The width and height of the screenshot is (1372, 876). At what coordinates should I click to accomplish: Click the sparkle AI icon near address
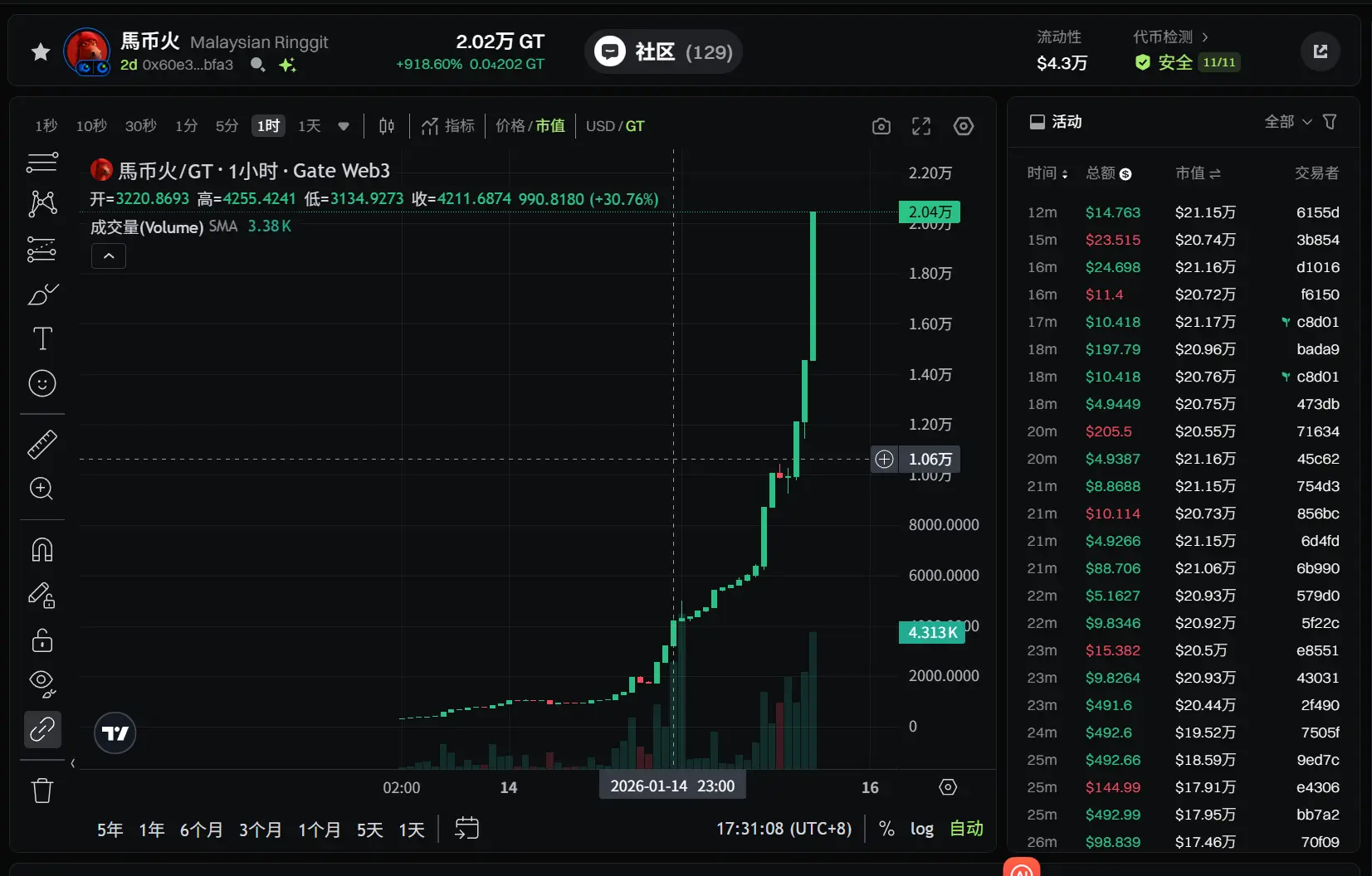point(288,65)
